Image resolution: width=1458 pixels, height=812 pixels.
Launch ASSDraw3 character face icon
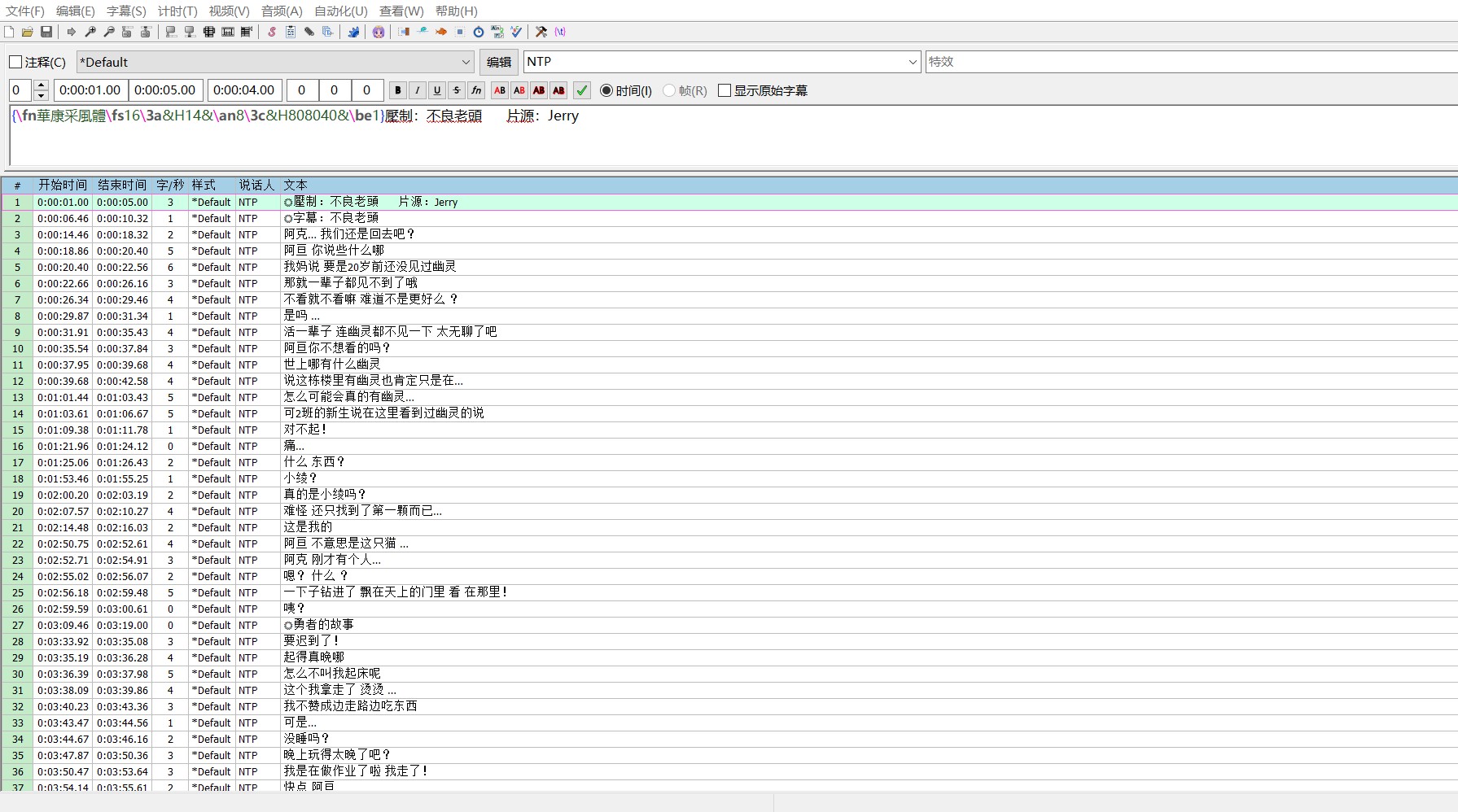[x=379, y=32]
